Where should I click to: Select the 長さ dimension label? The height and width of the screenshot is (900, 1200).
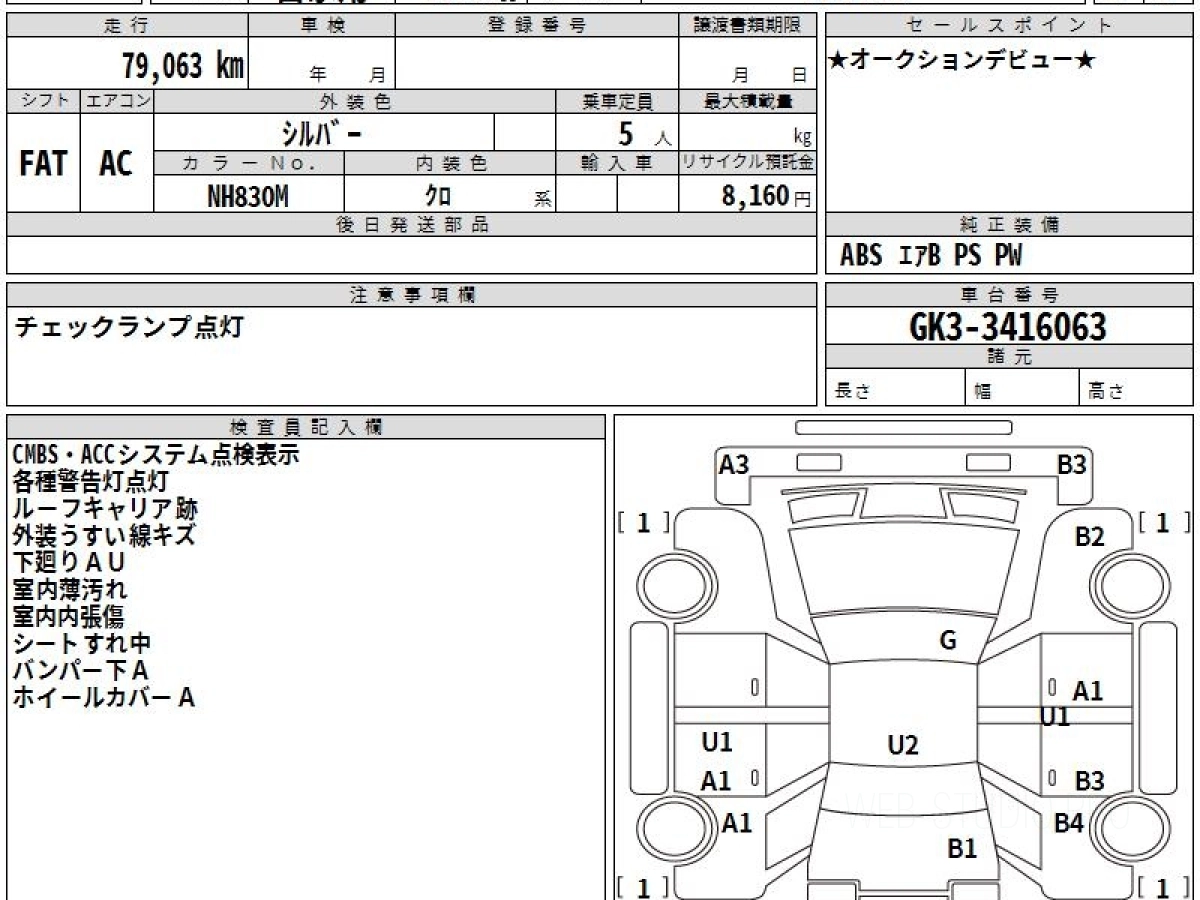coord(853,392)
